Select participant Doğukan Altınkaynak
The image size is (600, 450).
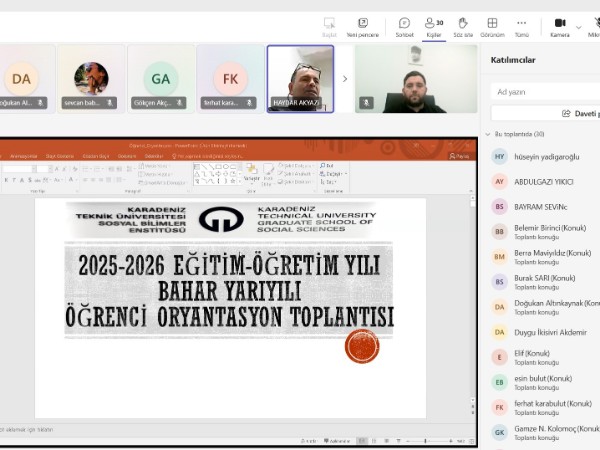click(x=545, y=307)
